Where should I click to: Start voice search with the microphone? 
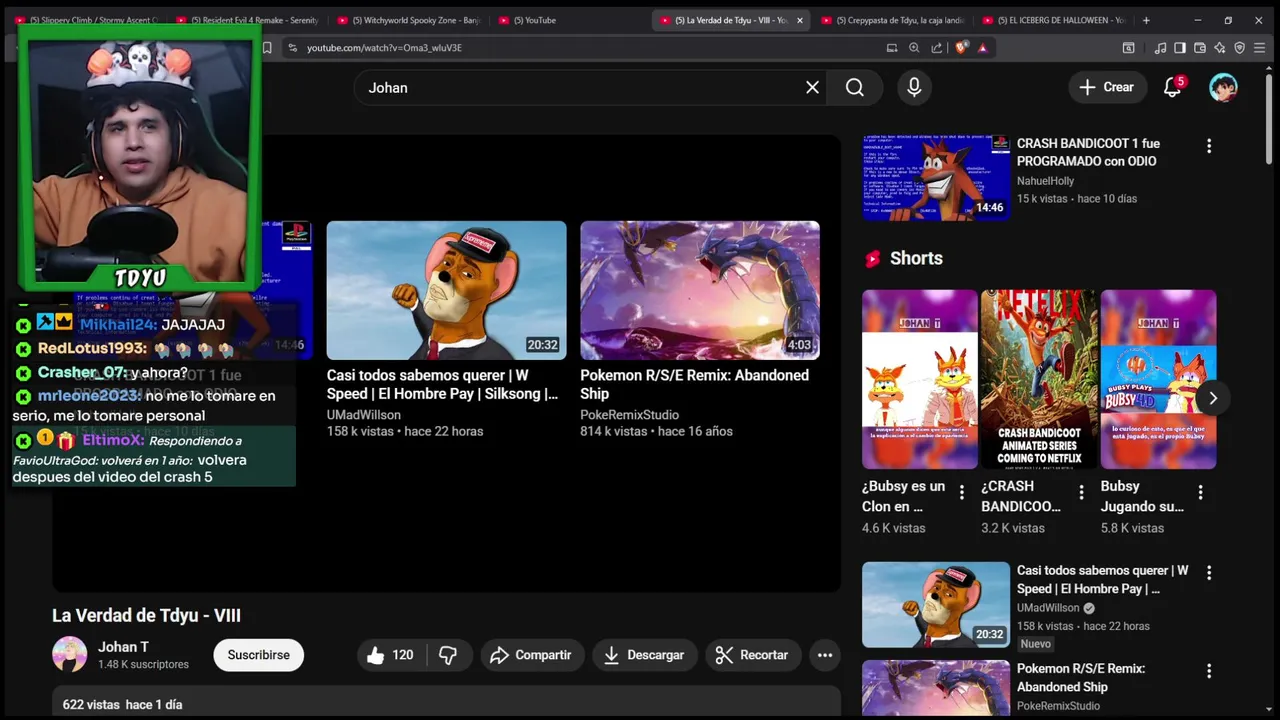[914, 88]
